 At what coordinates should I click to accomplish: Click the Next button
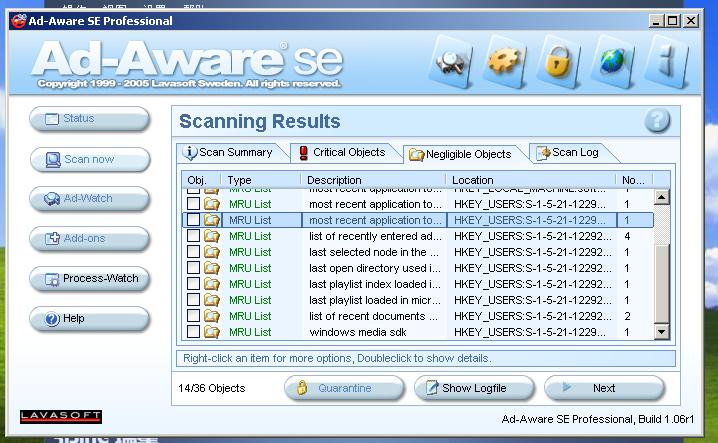(604, 388)
